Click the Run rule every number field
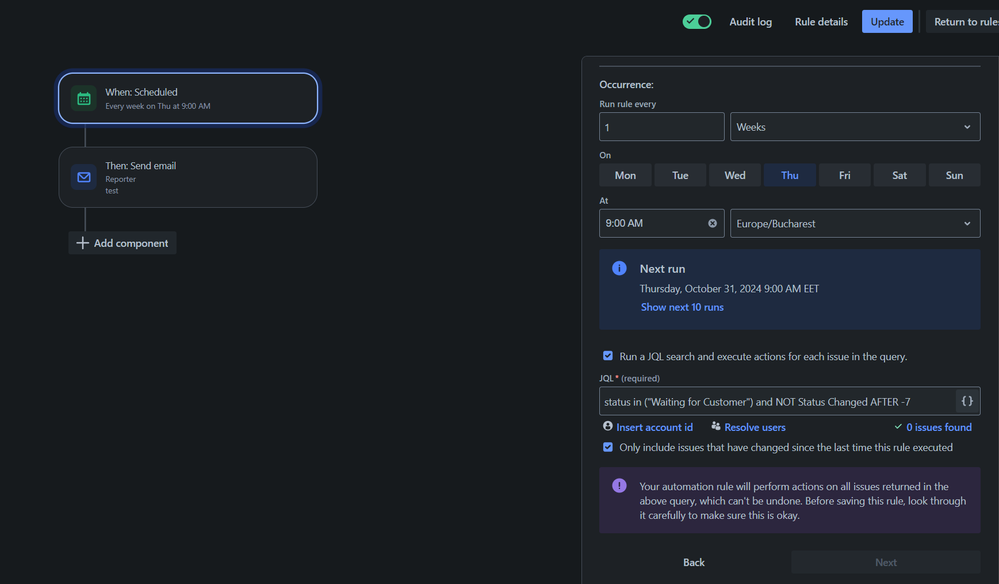Screen dimensions: 999x584 [x=661, y=127]
